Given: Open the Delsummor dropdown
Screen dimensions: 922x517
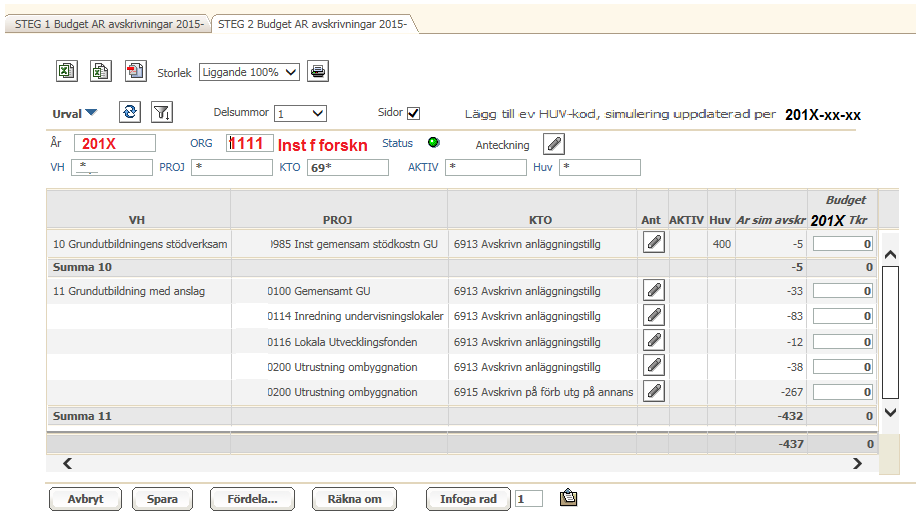Looking at the screenshot, I should 300,113.
